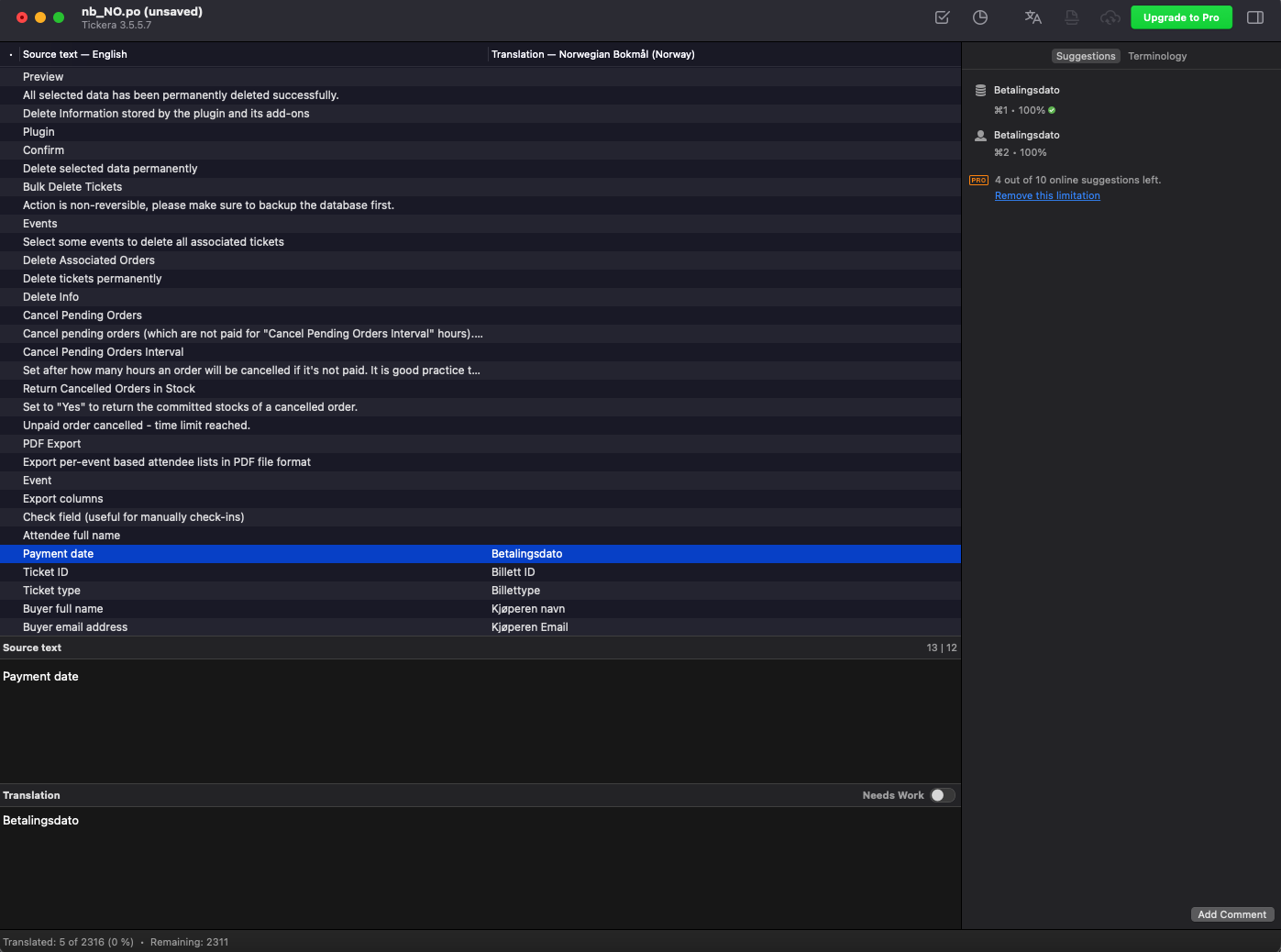Switch to the Terminology tab
This screenshot has height=952, width=1281.
pos(1156,56)
